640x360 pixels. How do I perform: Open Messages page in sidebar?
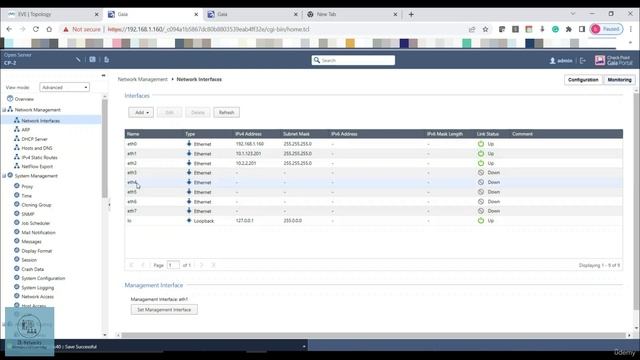coord(31,242)
